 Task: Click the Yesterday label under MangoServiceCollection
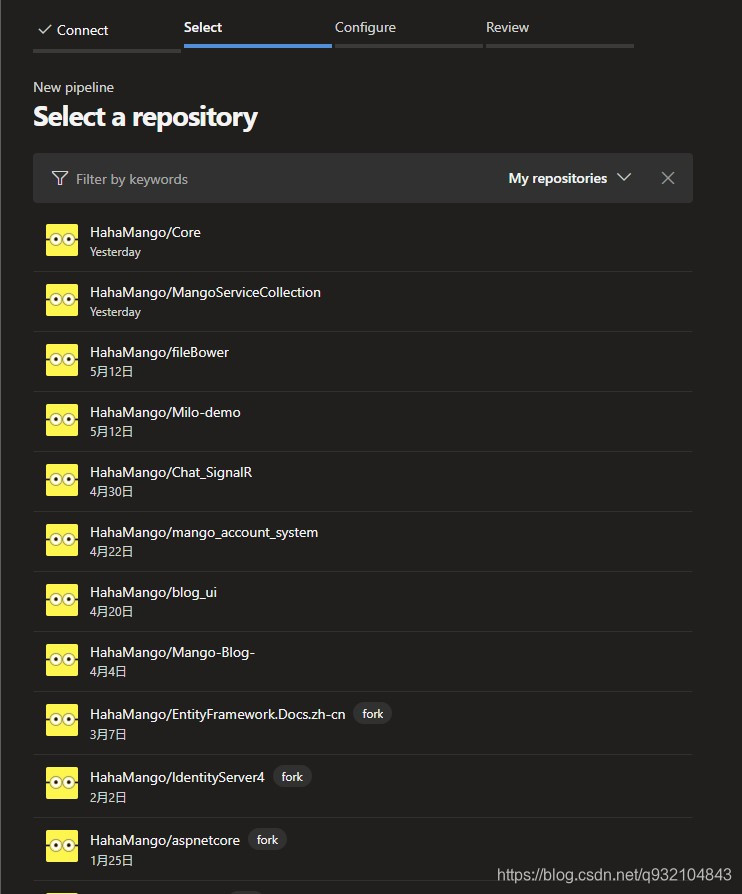point(115,312)
